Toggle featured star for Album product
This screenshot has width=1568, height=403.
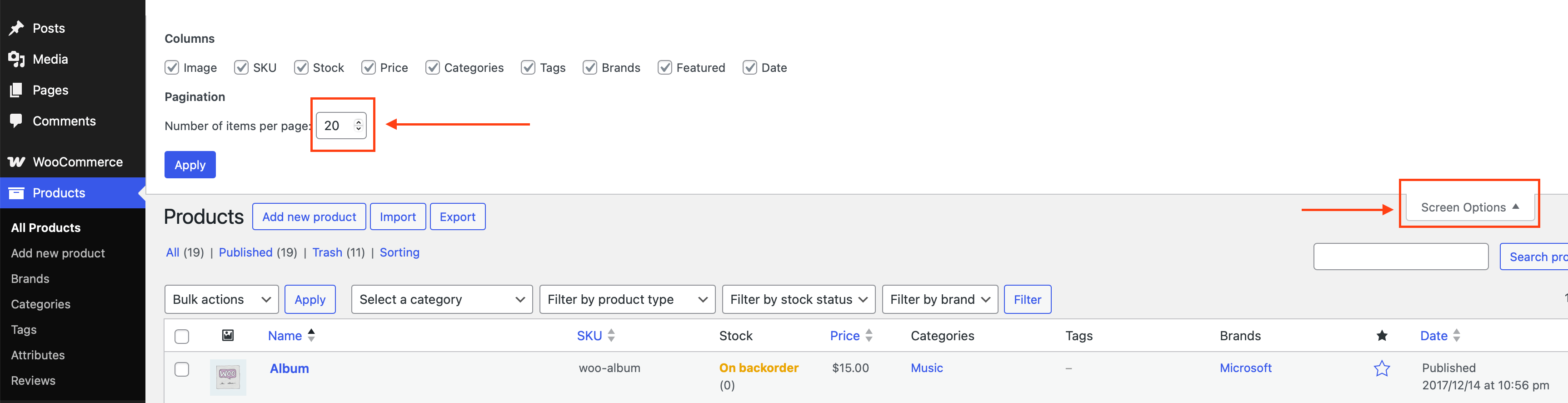[1382, 368]
